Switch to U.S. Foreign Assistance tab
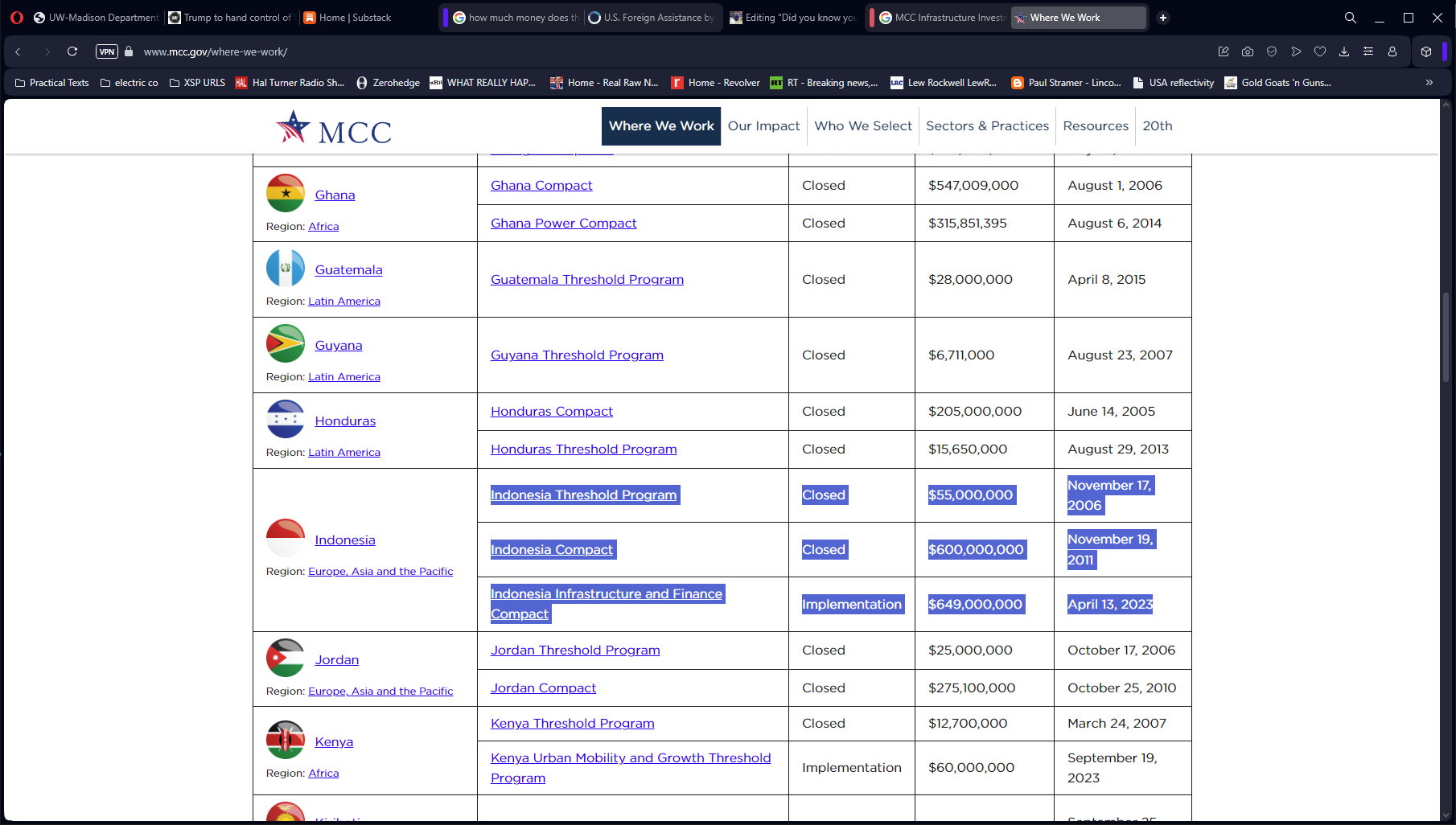This screenshot has height=825, width=1456. 652,18
